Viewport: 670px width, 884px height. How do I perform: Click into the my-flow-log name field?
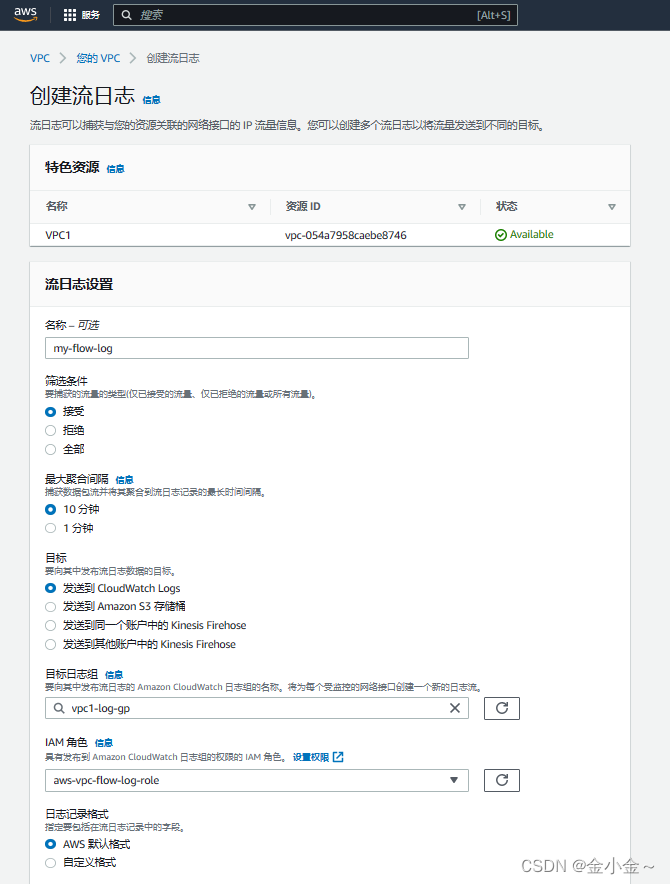point(257,348)
